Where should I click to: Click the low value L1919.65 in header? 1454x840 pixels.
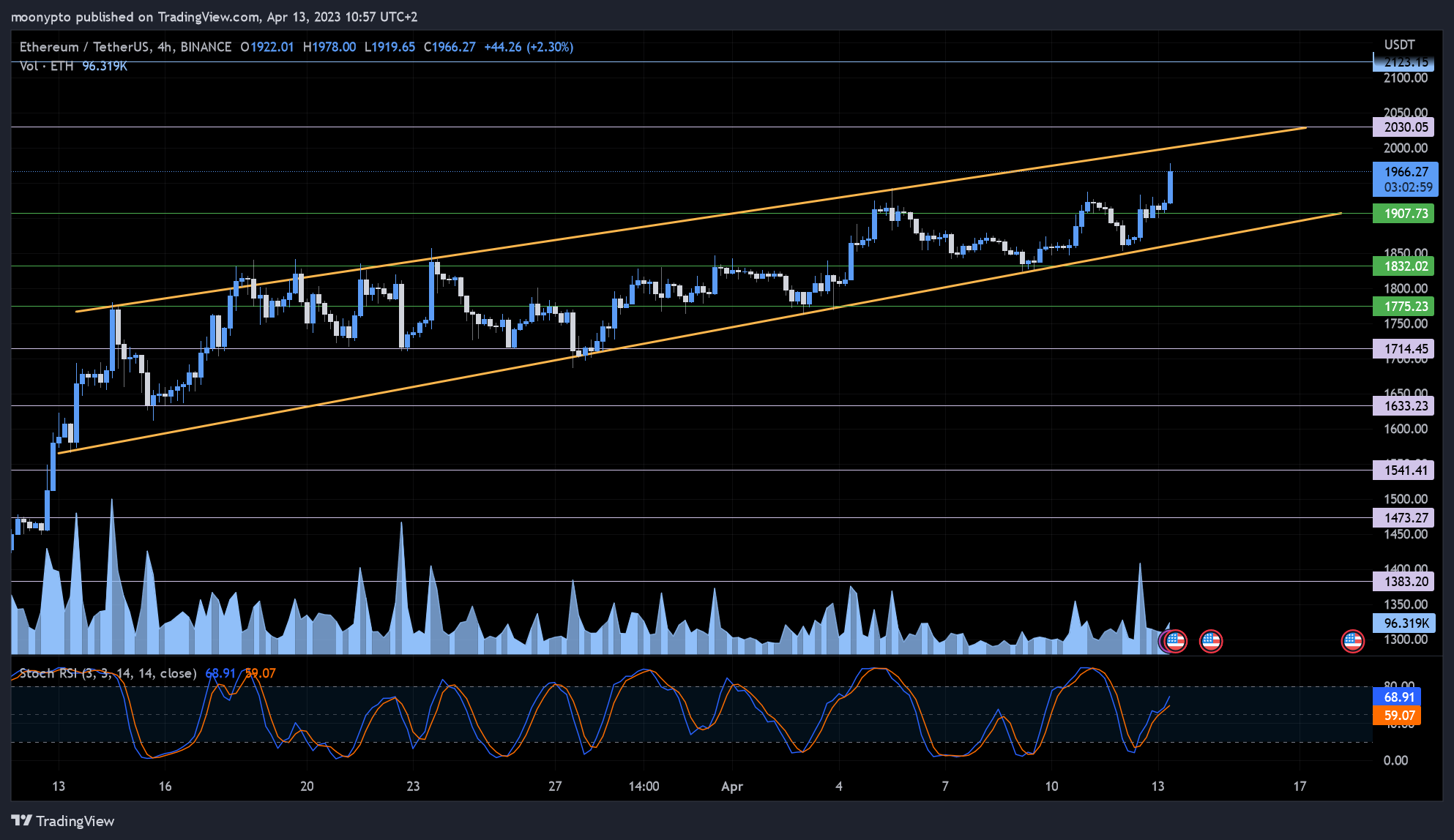click(x=390, y=47)
